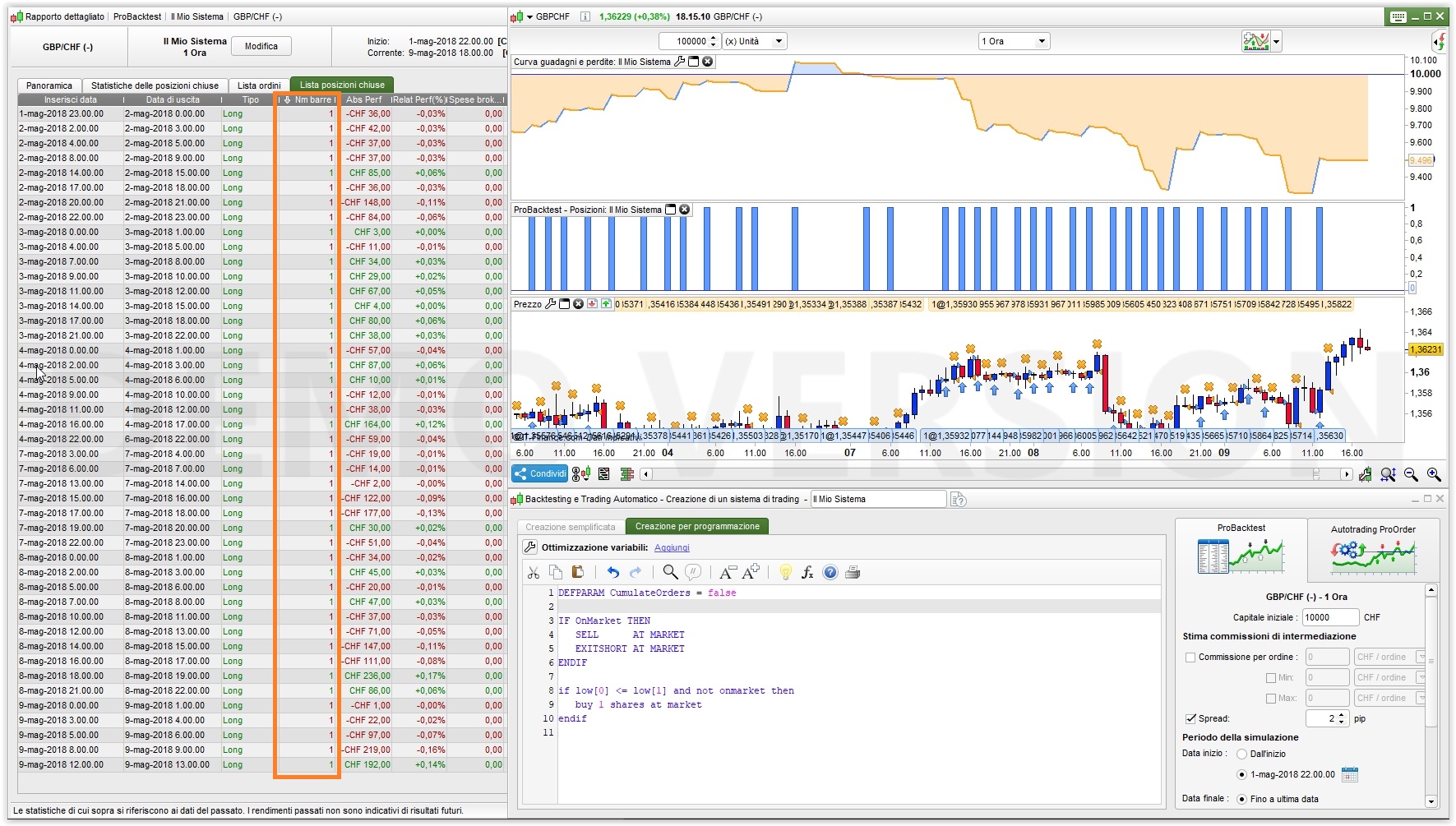This screenshot has width=1456, height=826.
Task: Click the chart horizontal scrollbar track
Action: coord(987,474)
